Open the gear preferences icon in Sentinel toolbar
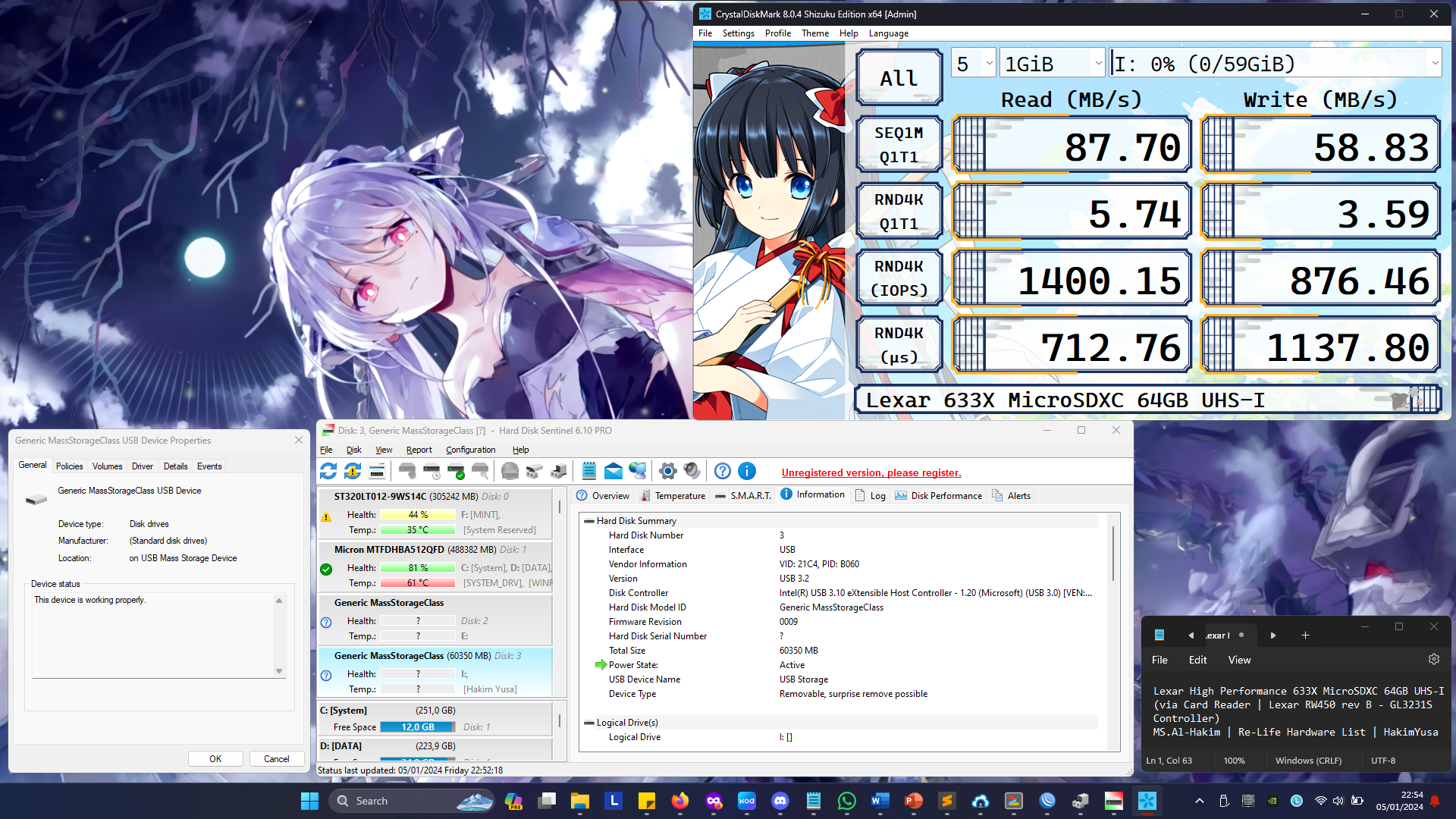Image resolution: width=1456 pixels, height=819 pixels. (668, 472)
